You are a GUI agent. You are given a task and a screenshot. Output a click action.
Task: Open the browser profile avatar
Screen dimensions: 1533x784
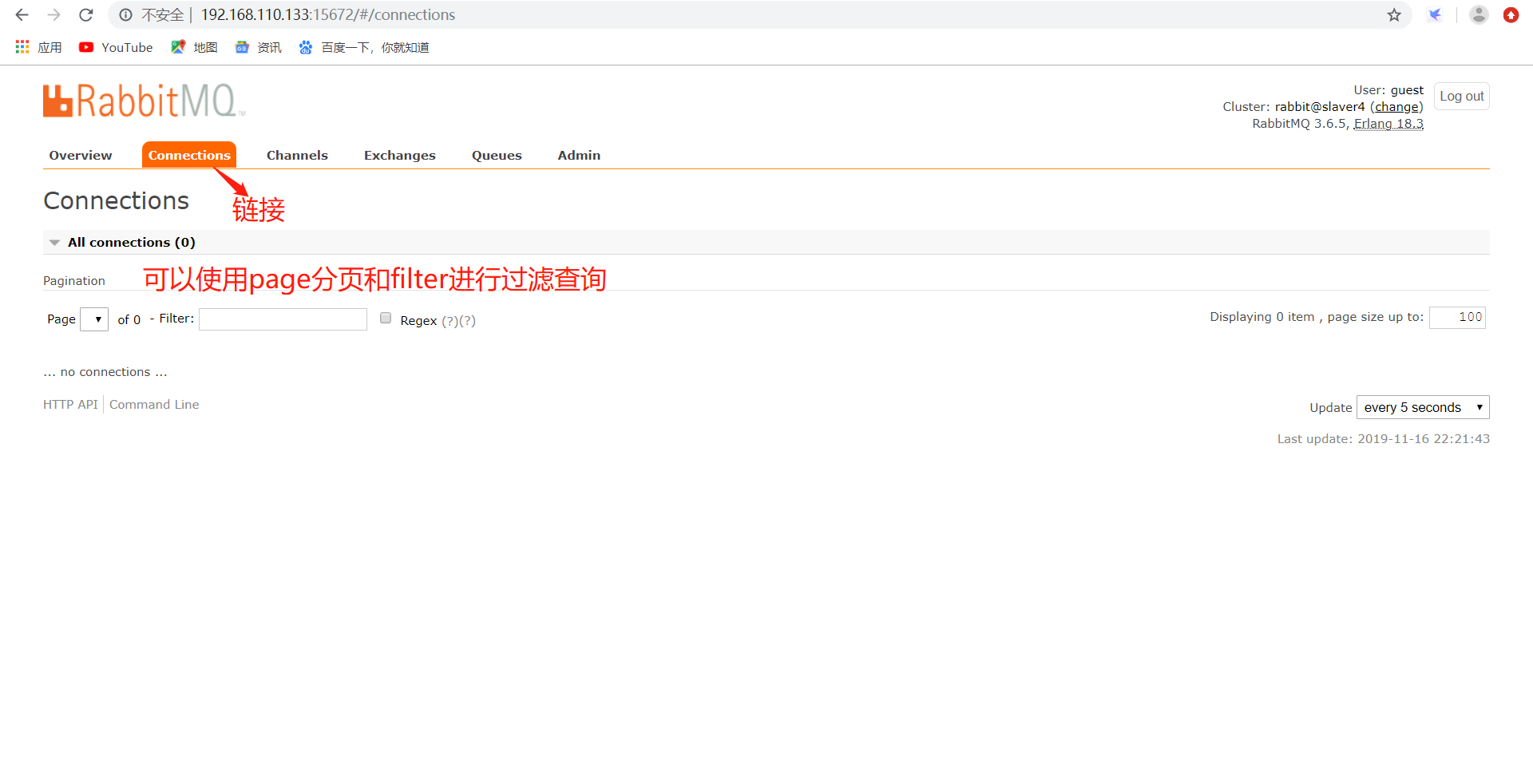tap(1479, 14)
